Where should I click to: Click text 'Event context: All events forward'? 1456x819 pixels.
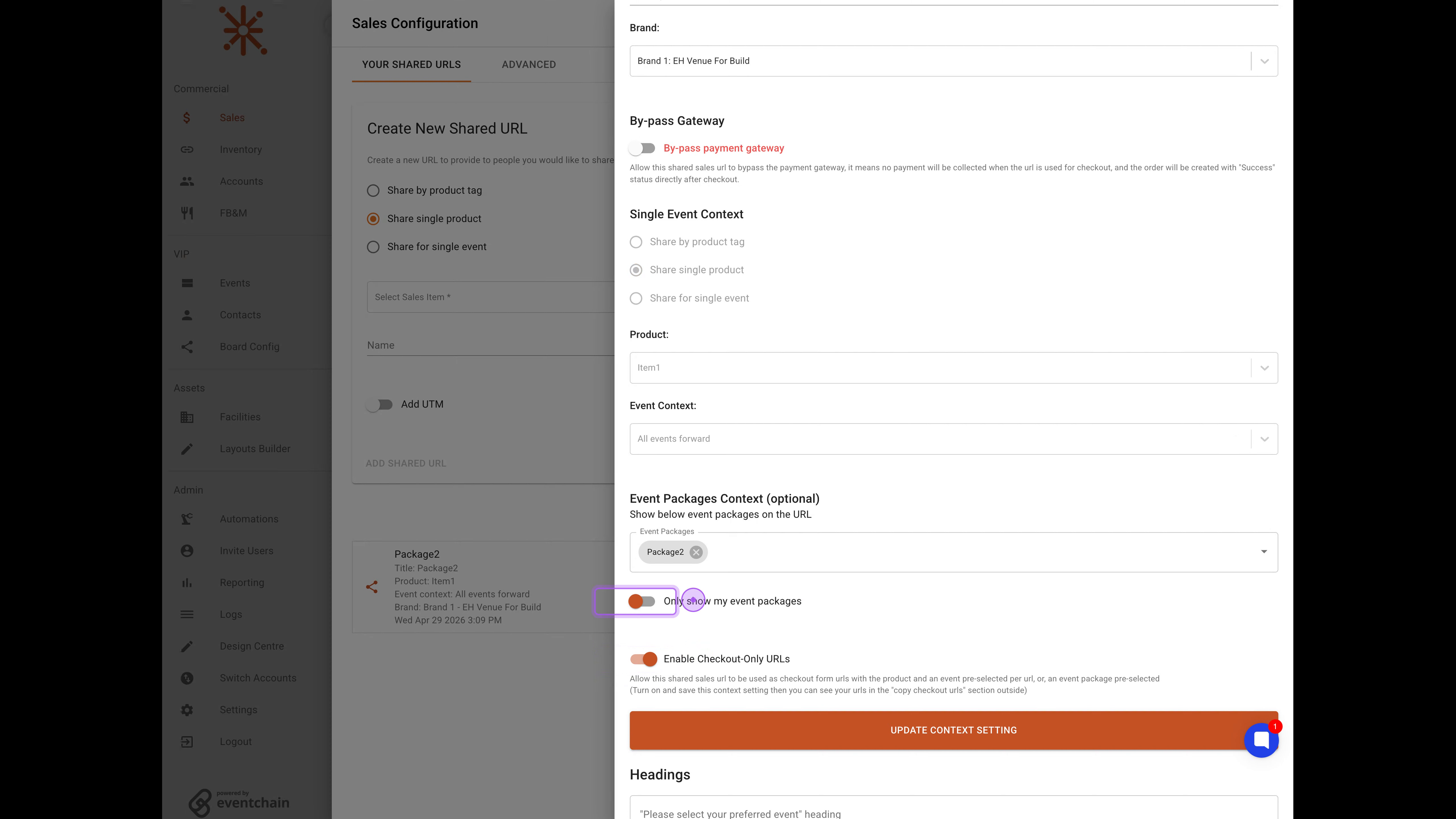point(462,595)
